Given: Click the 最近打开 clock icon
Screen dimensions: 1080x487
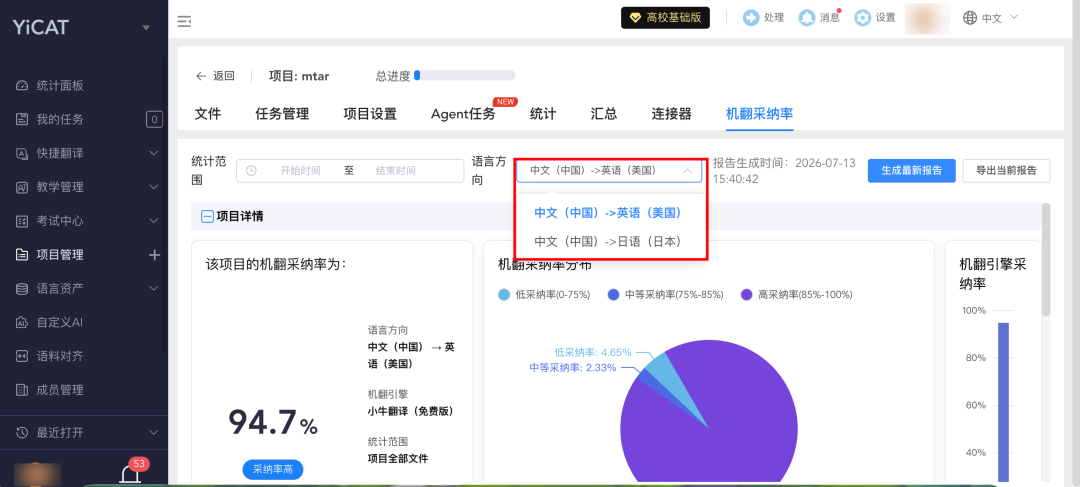Looking at the screenshot, I should point(22,433).
